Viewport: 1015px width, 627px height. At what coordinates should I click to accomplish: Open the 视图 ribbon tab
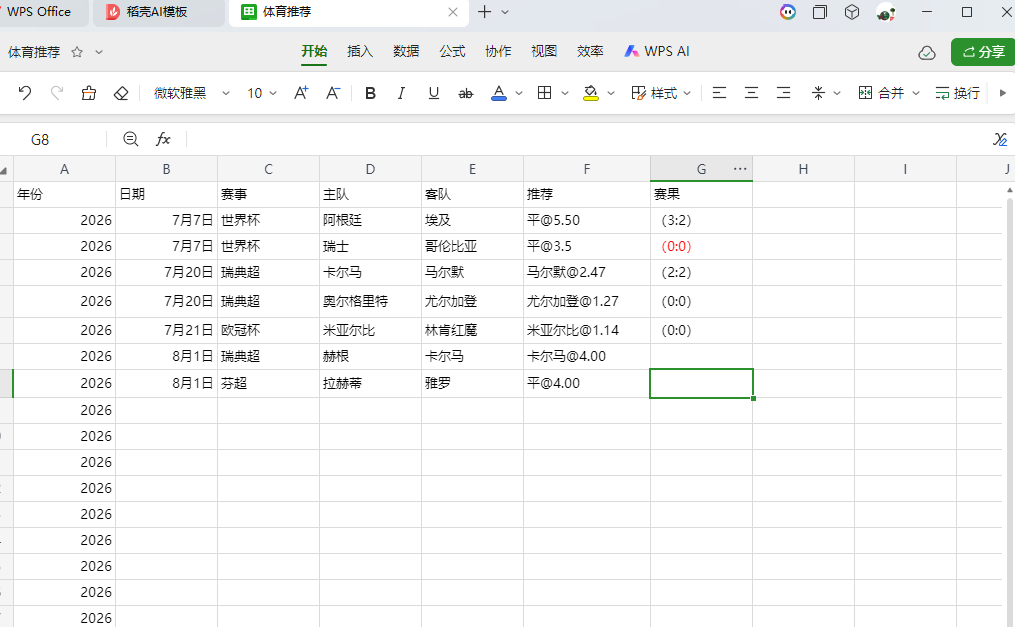(x=544, y=52)
